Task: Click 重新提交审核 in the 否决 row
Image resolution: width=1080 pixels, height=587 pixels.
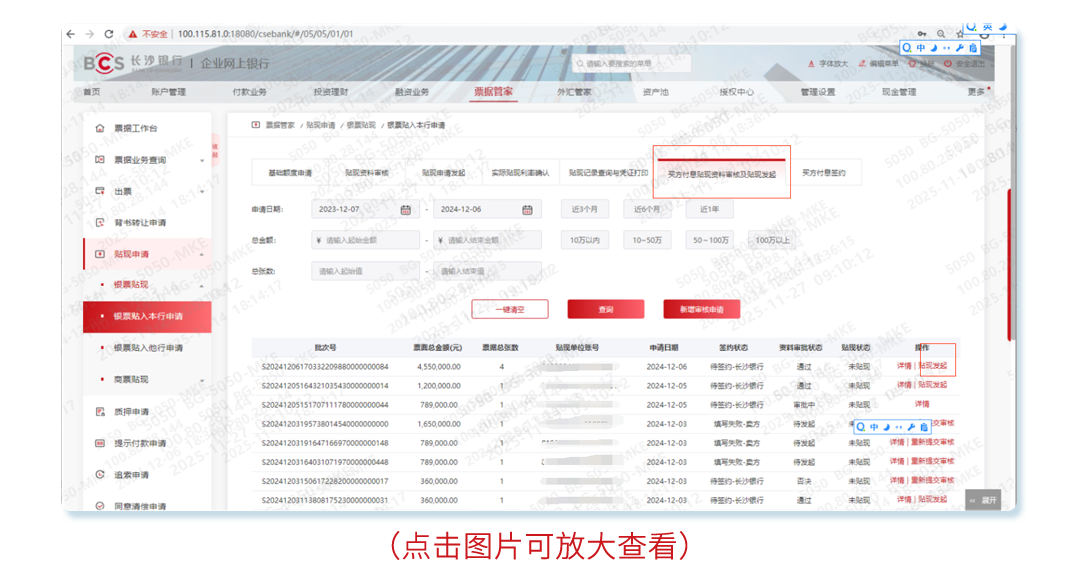Action: (x=933, y=480)
